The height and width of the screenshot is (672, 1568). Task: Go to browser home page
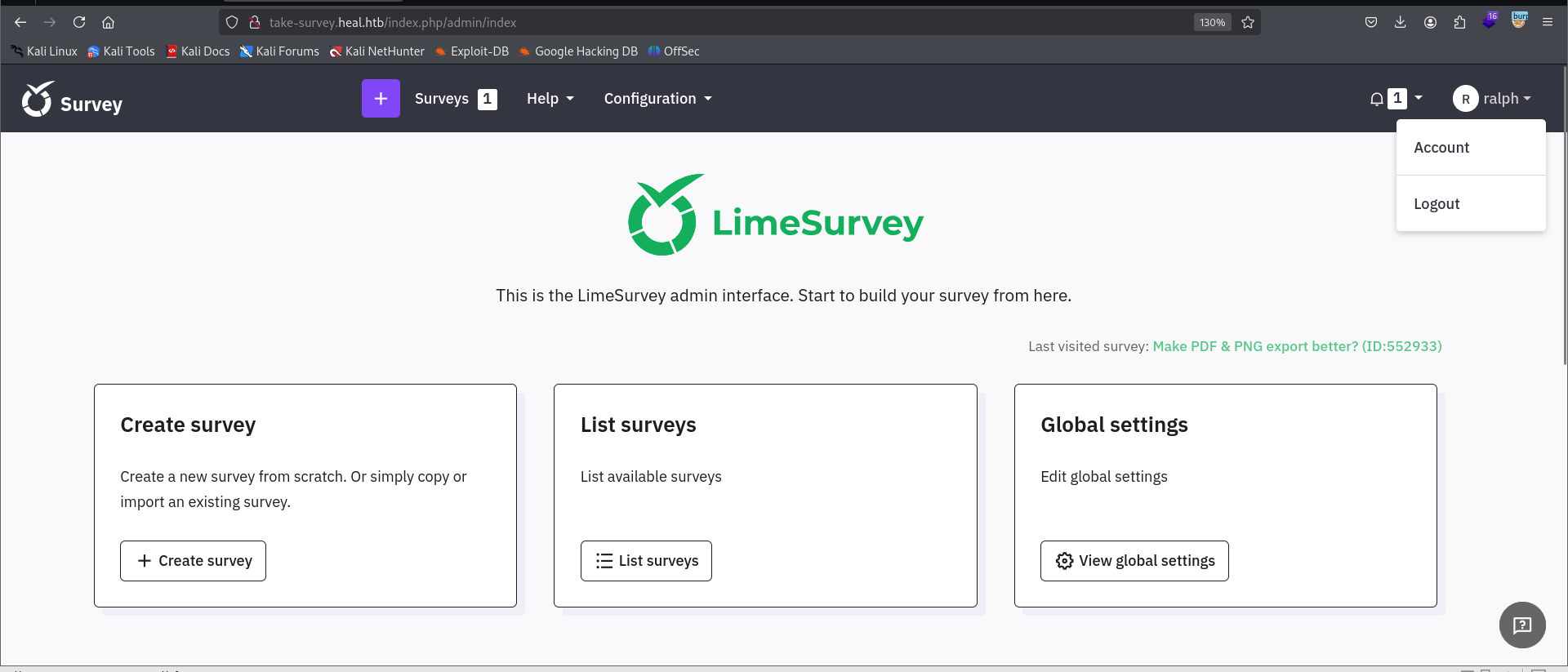(108, 22)
